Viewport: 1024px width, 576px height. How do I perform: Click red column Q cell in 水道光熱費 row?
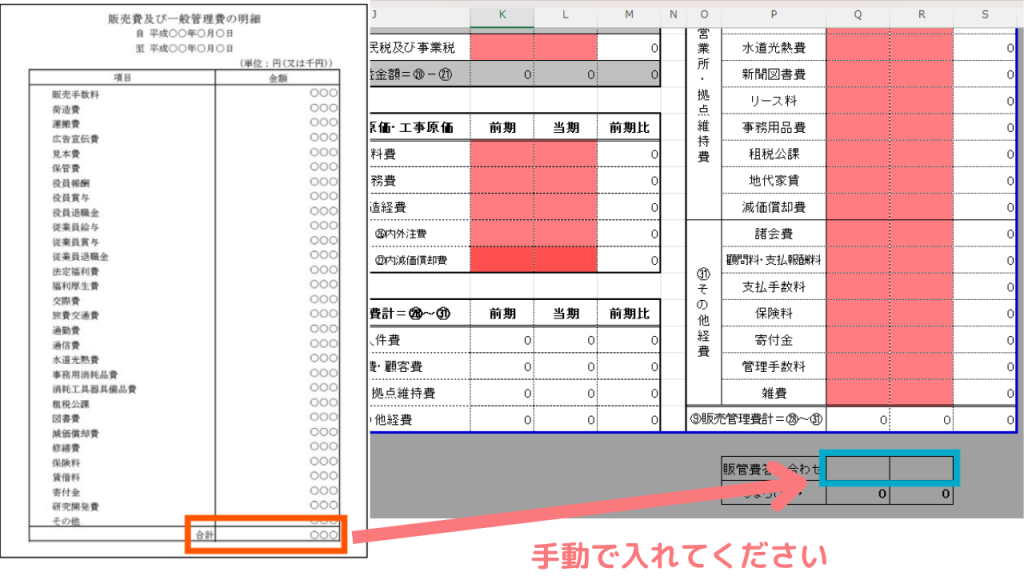pos(858,47)
